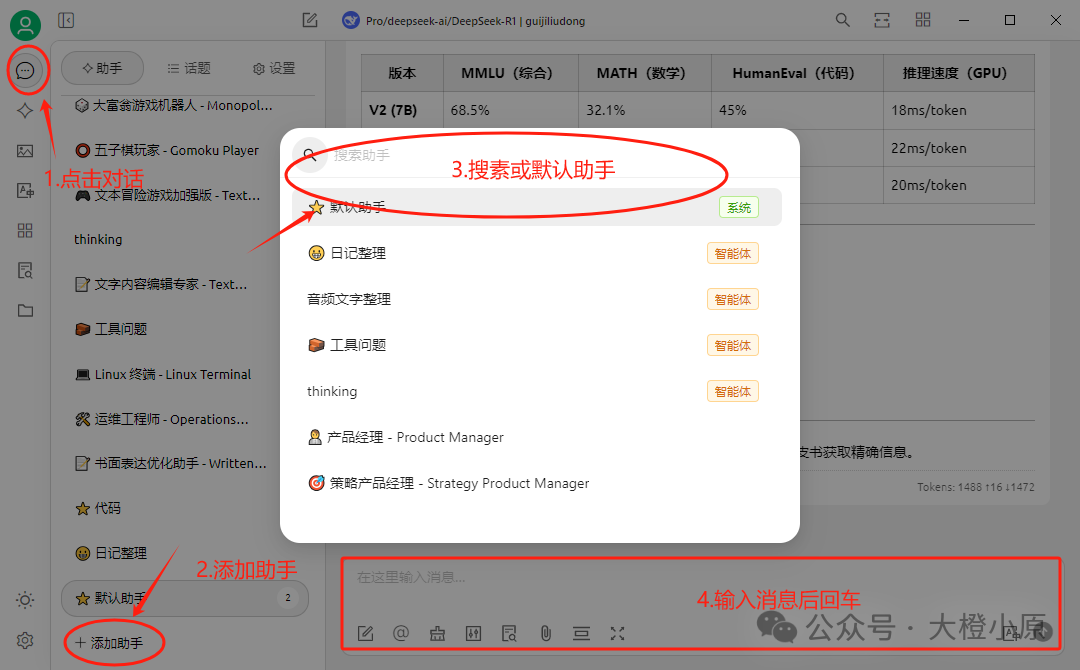Click the expand input box icon
Image resolution: width=1080 pixels, height=670 pixels.
617,634
